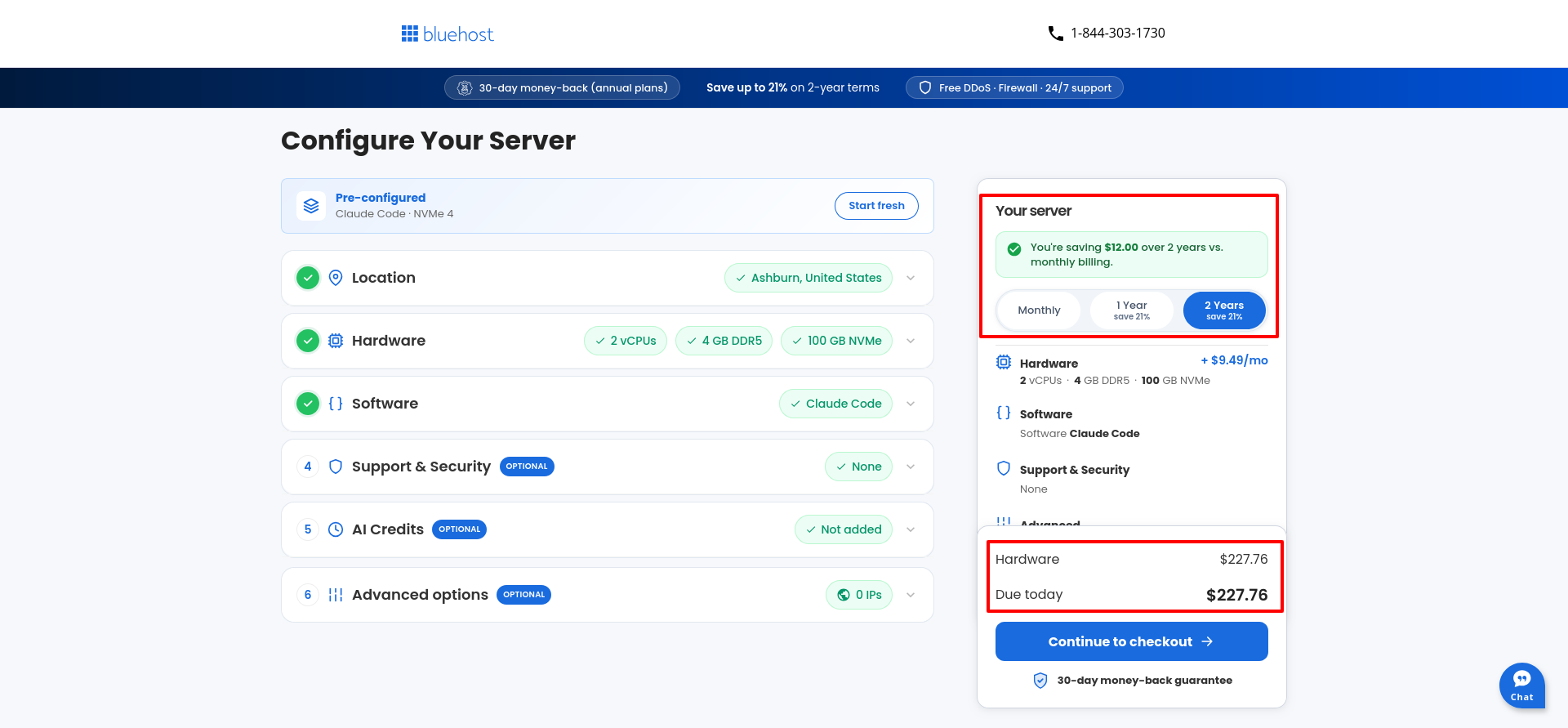Screen dimensions: 1568x728
Task: Click the phone handset icon
Action: [1055, 33]
